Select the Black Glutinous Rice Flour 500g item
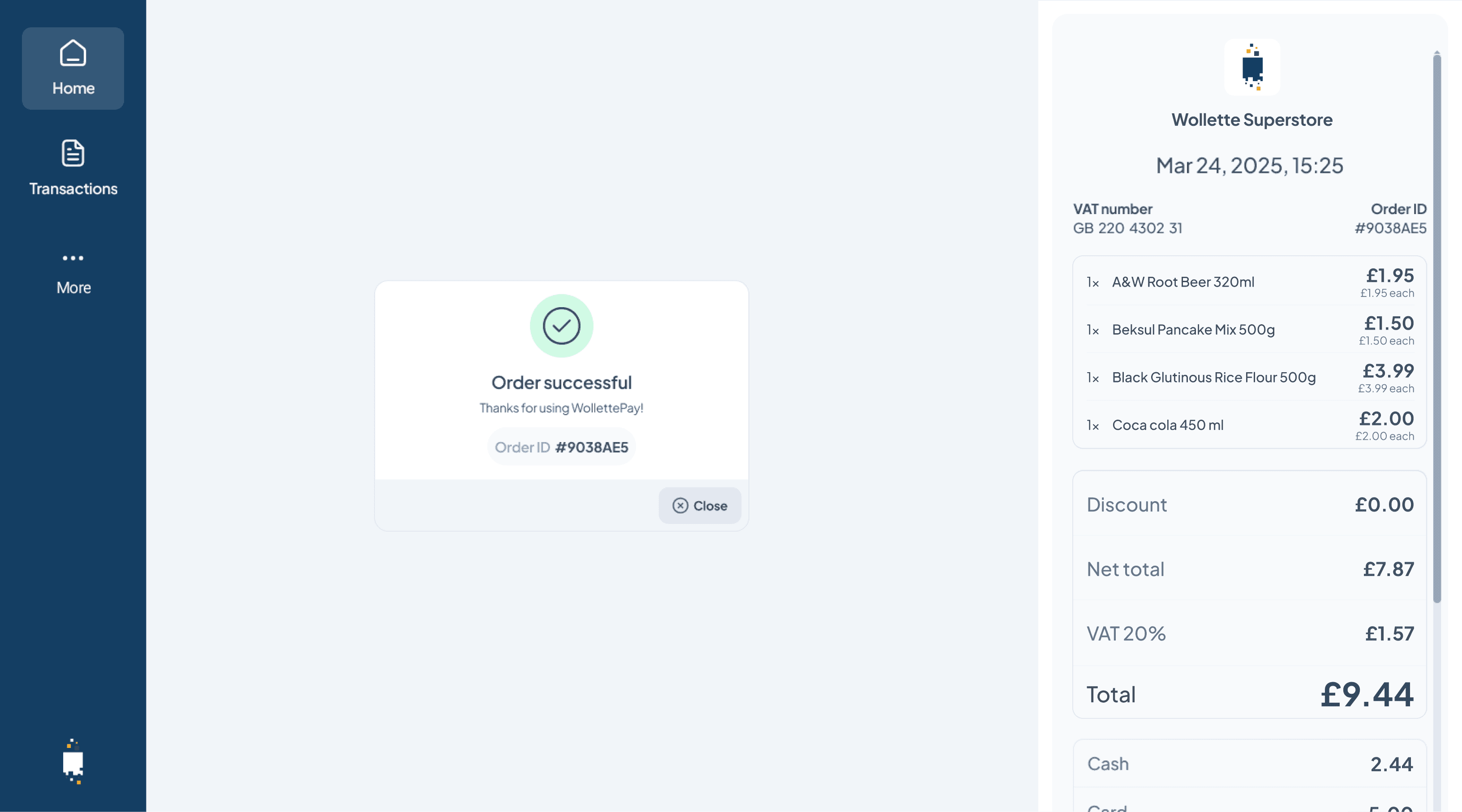 1250,378
